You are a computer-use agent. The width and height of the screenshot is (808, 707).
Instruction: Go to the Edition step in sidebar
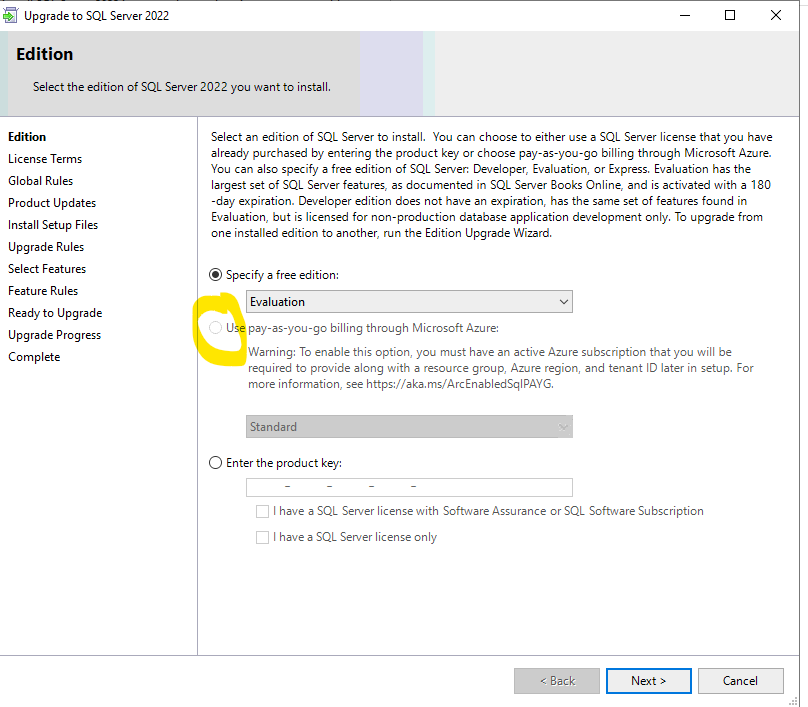pos(27,137)
